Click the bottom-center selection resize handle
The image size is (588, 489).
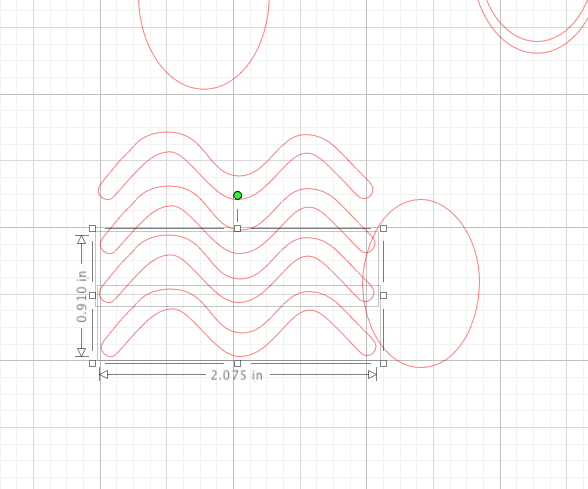(x=237, y=363)
